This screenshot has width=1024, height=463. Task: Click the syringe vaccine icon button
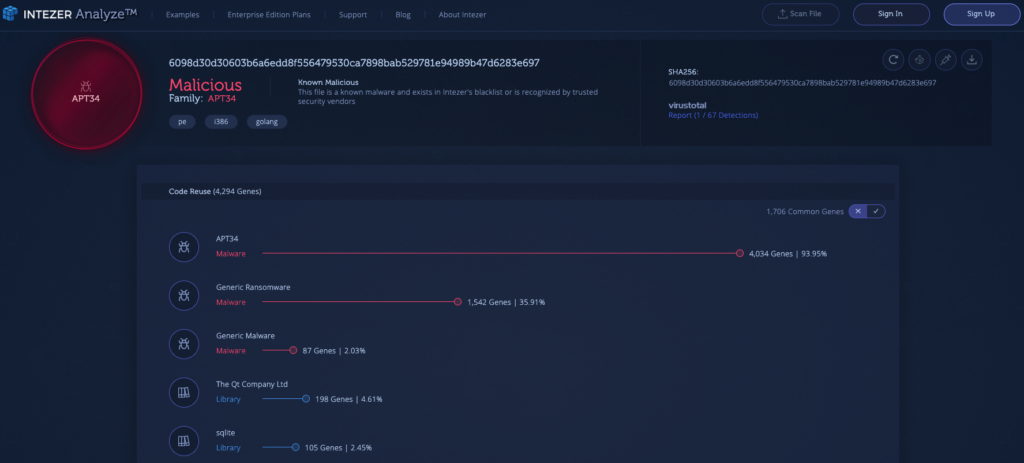coord(945,60)
